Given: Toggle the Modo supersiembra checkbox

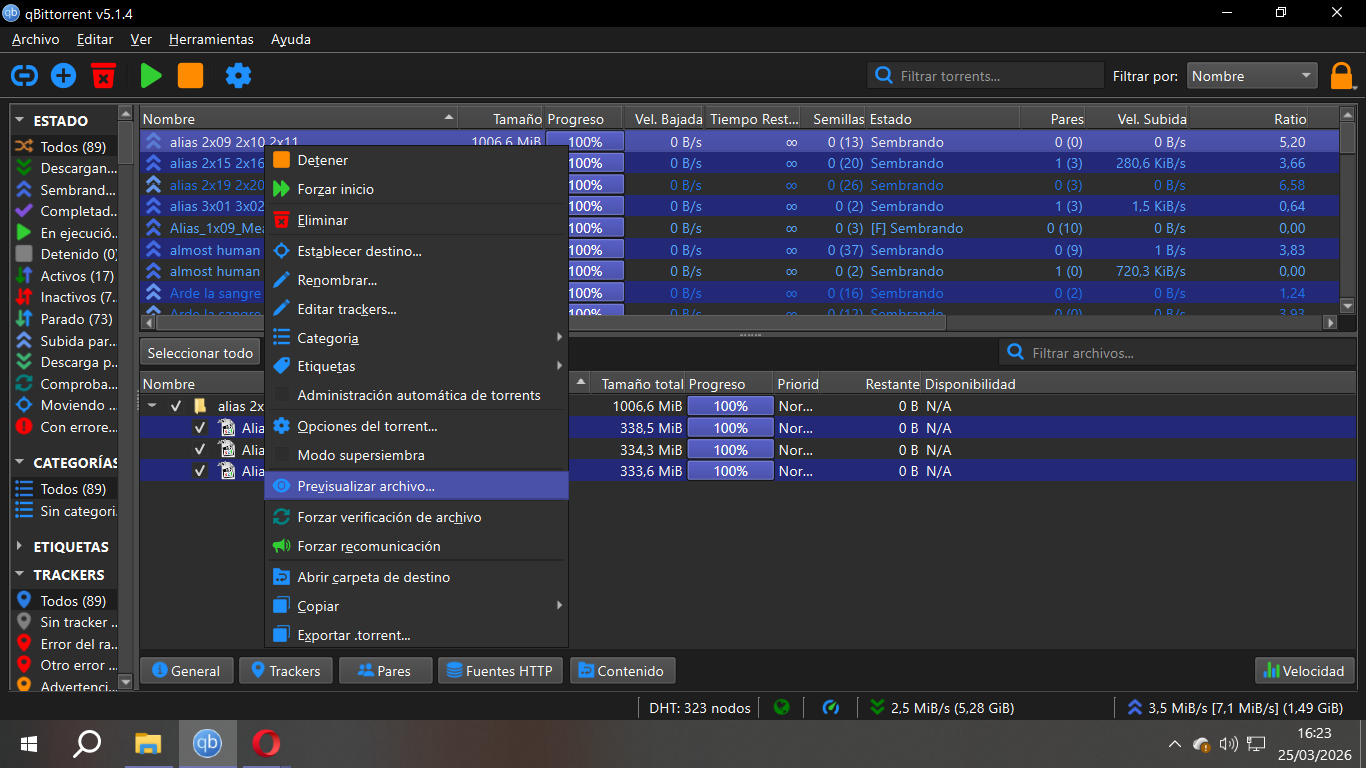Looking at the screenshot, I should tap(282, 455).
